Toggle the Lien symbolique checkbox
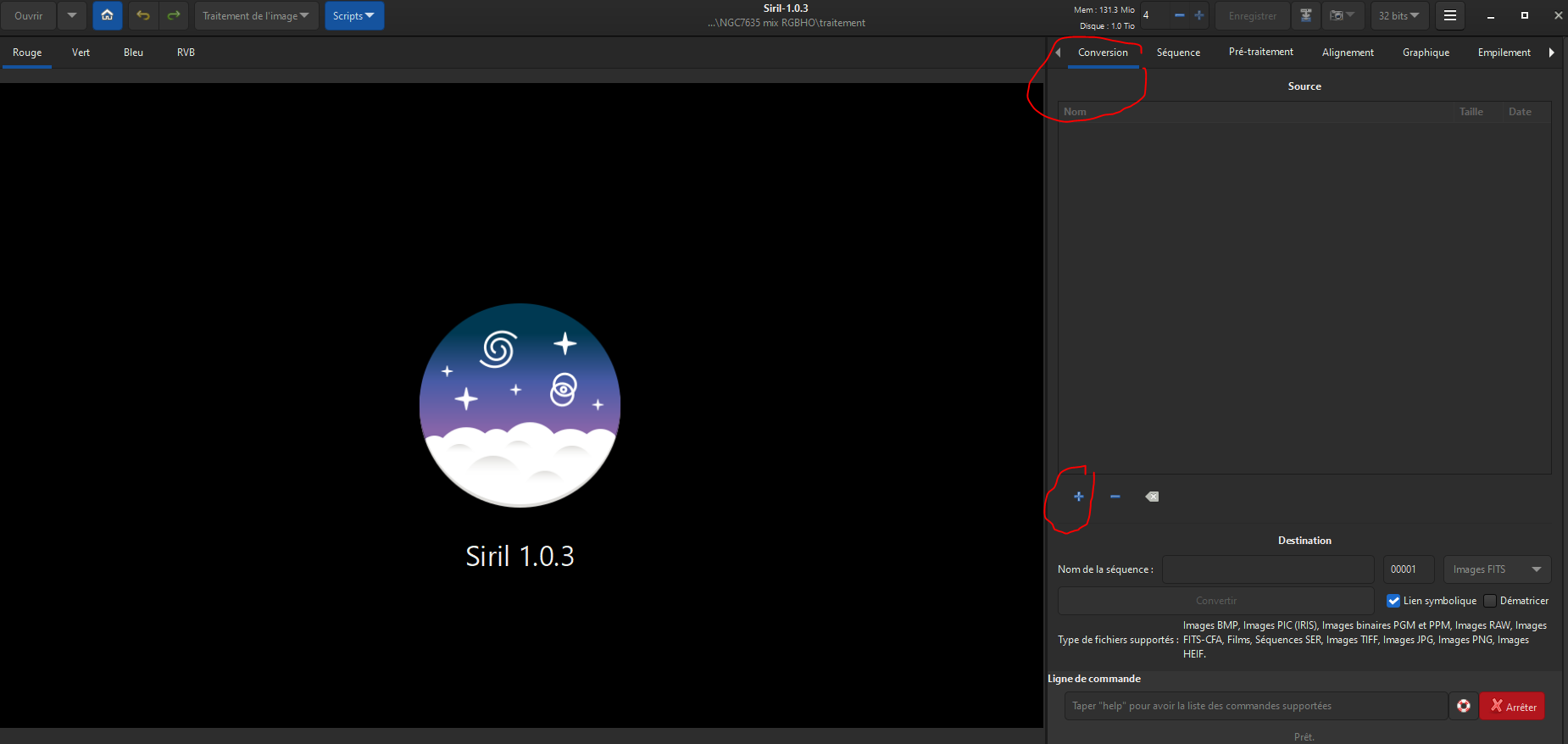This screenshot has height=744, width=1568. pyautogui.click(x=1393, y=601)
